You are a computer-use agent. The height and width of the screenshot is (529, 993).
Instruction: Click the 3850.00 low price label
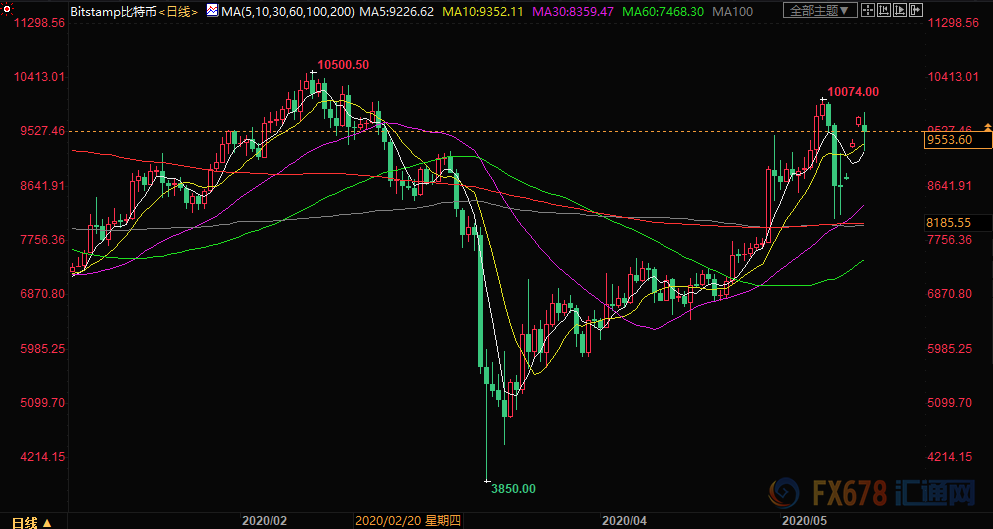click(514, 488)
